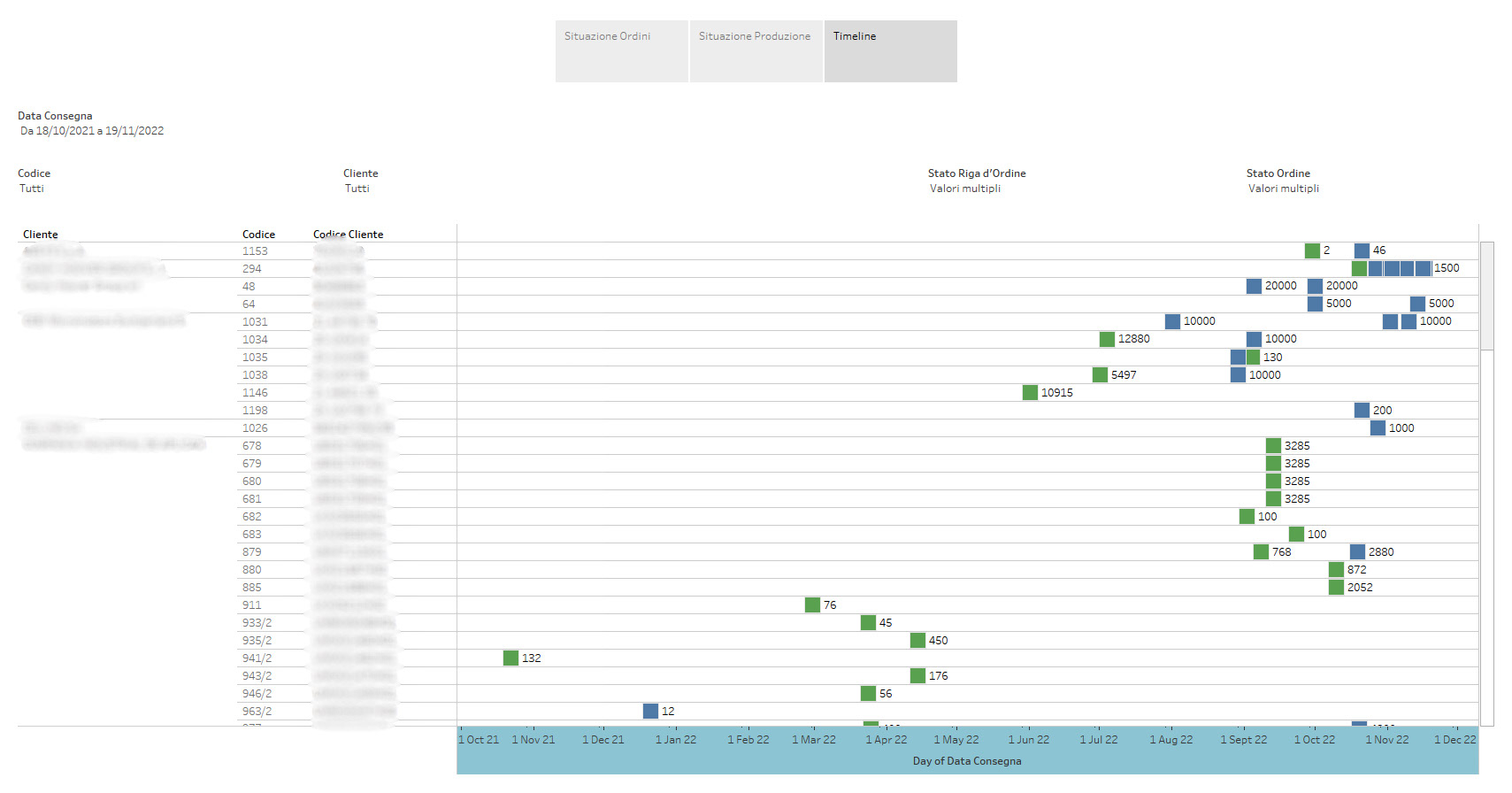Select the green 3285 marker in row 681
Screen dimensions: 1512x793
pos(1273,498)
